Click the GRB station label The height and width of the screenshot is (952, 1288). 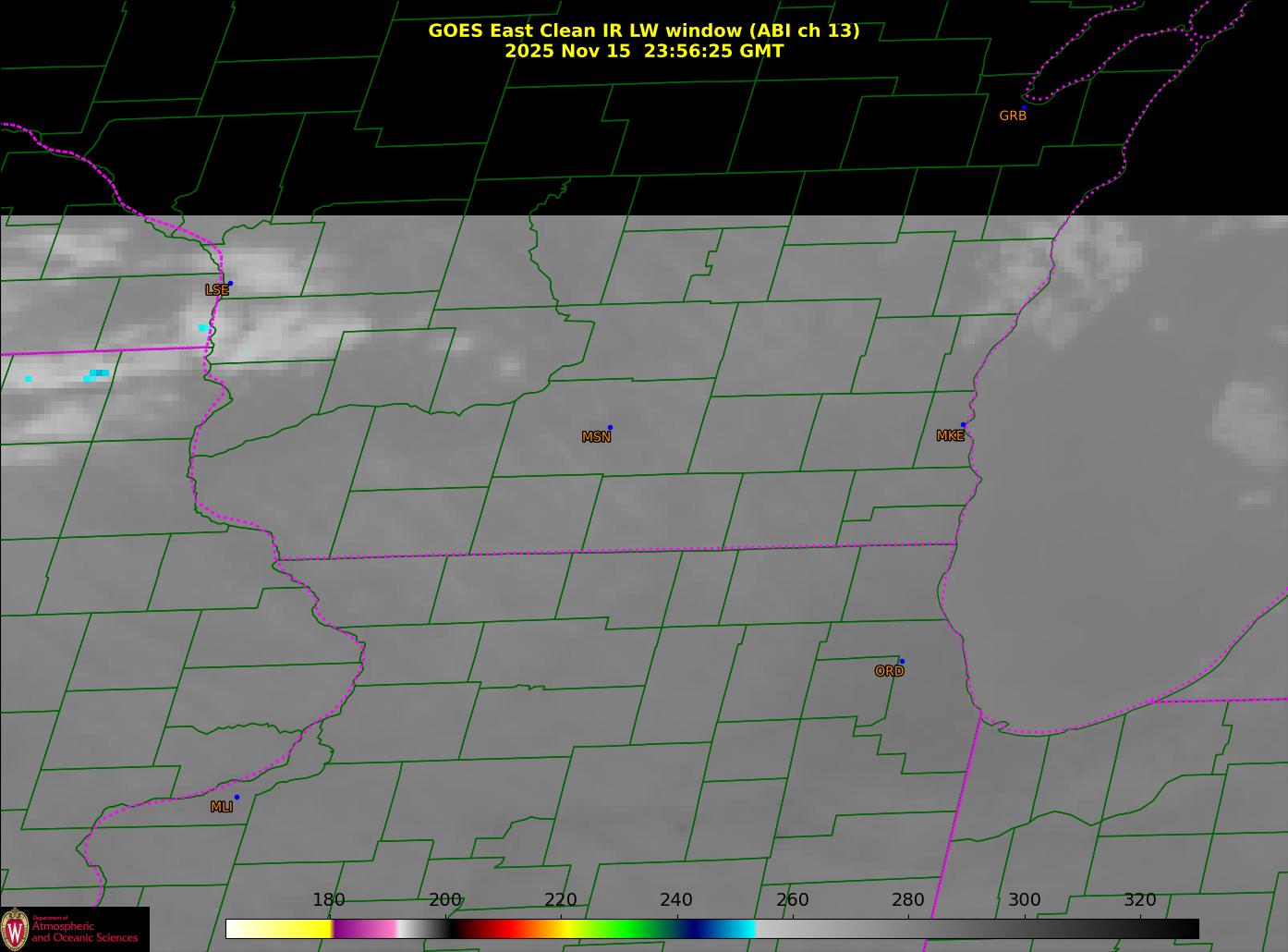click(x=1013, y=116)
